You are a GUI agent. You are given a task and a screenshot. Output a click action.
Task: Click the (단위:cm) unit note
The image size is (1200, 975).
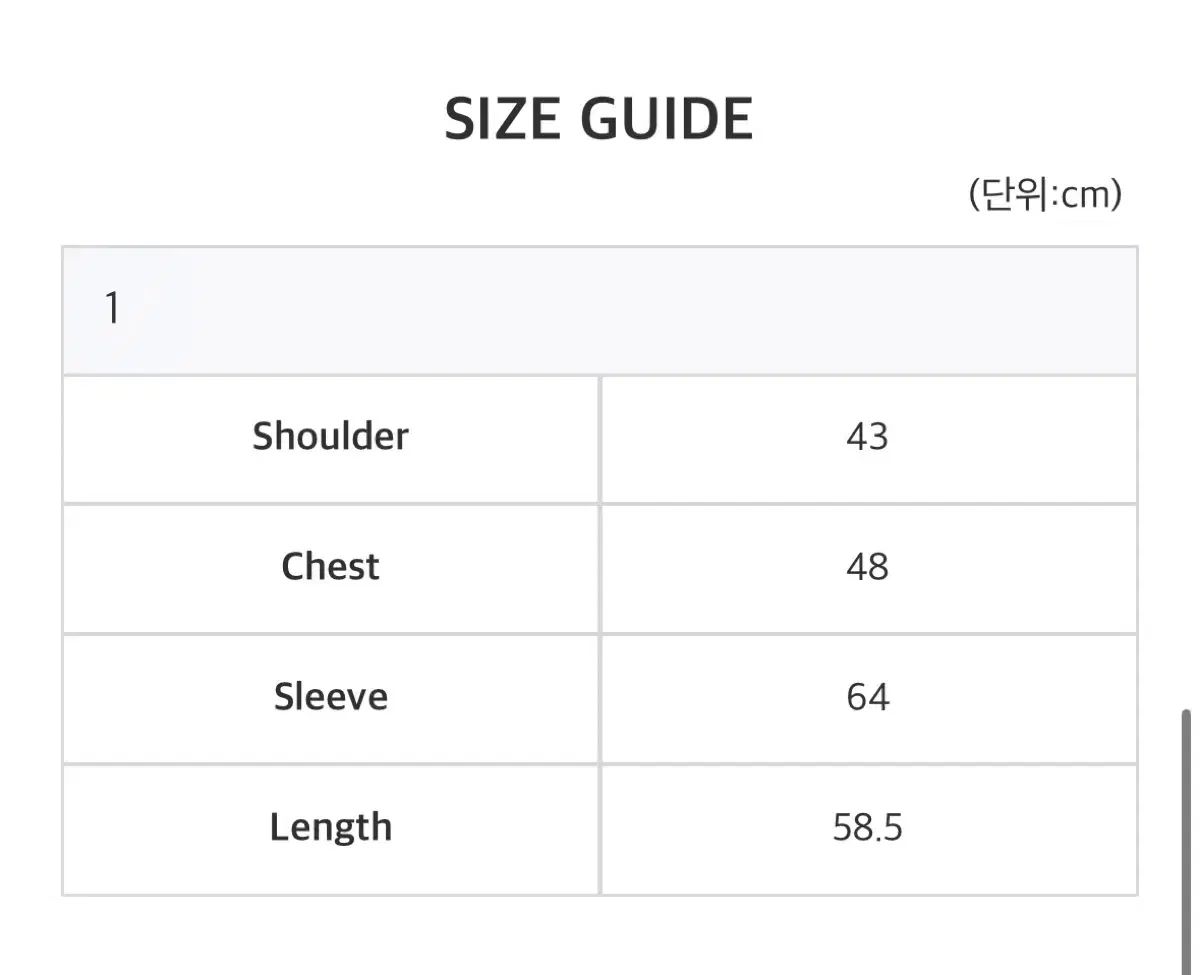pos(1045,194)
